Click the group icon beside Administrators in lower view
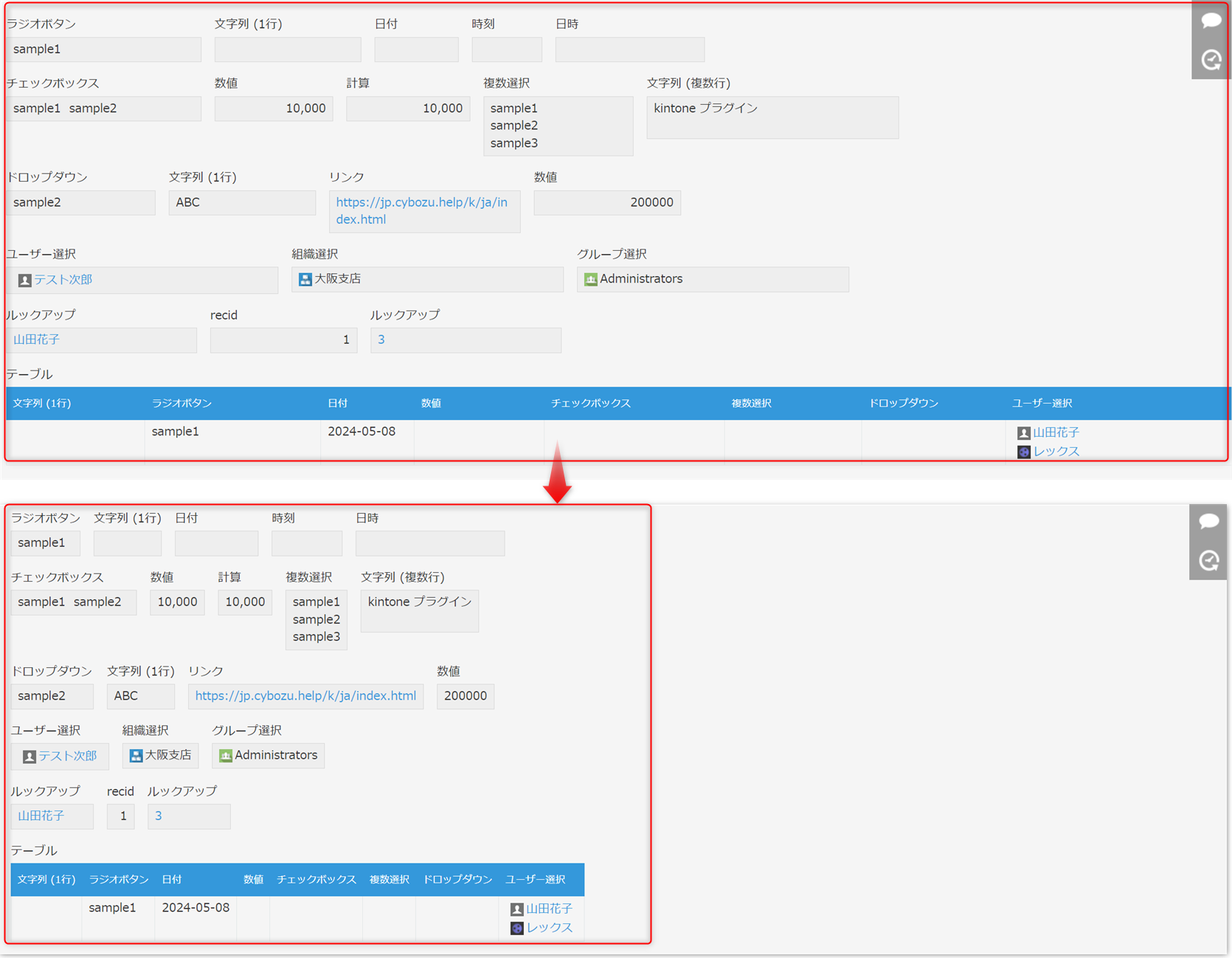 226,756
